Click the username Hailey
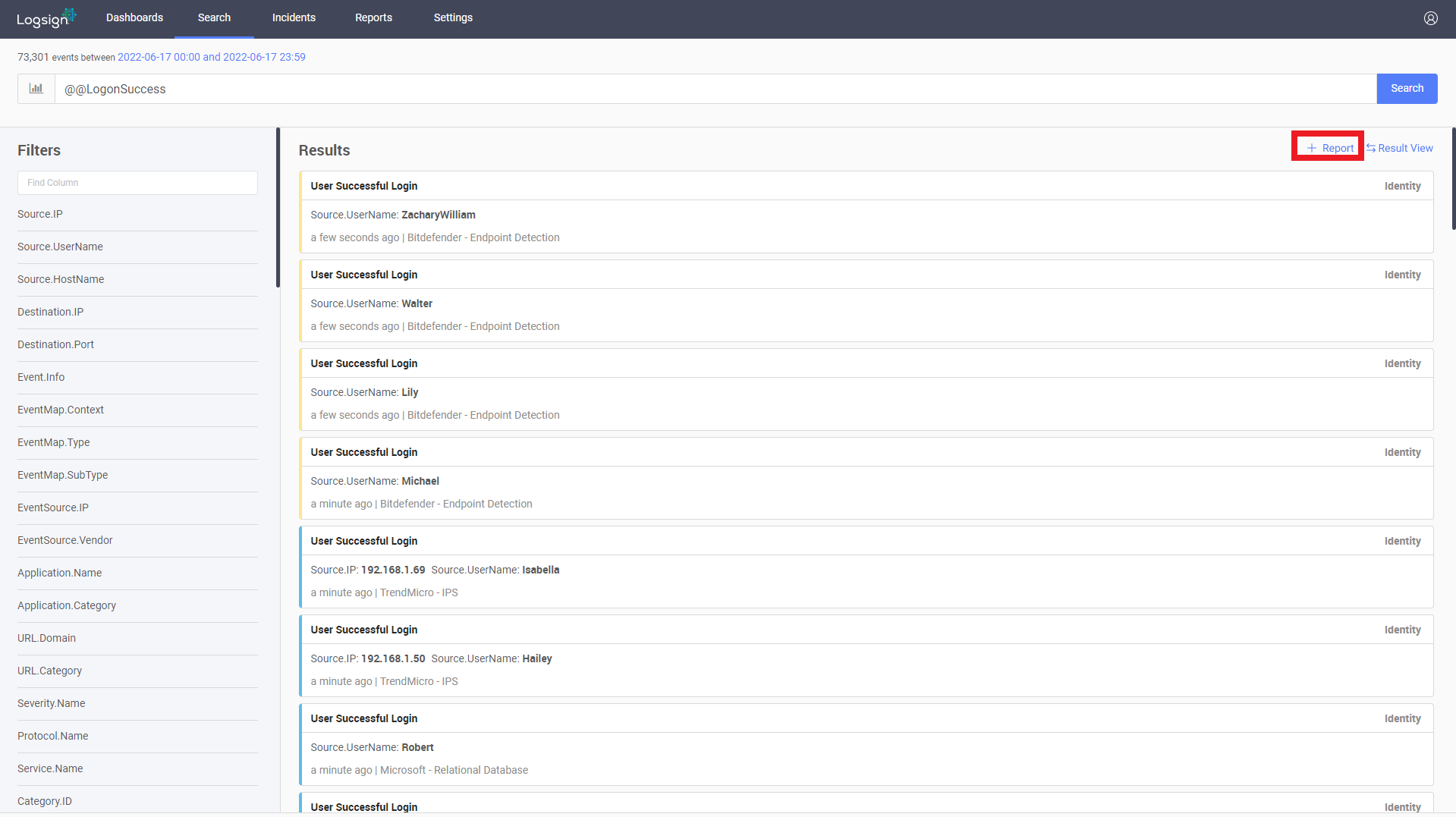This screenshot has height=817, width=1456. pos(537,658)
